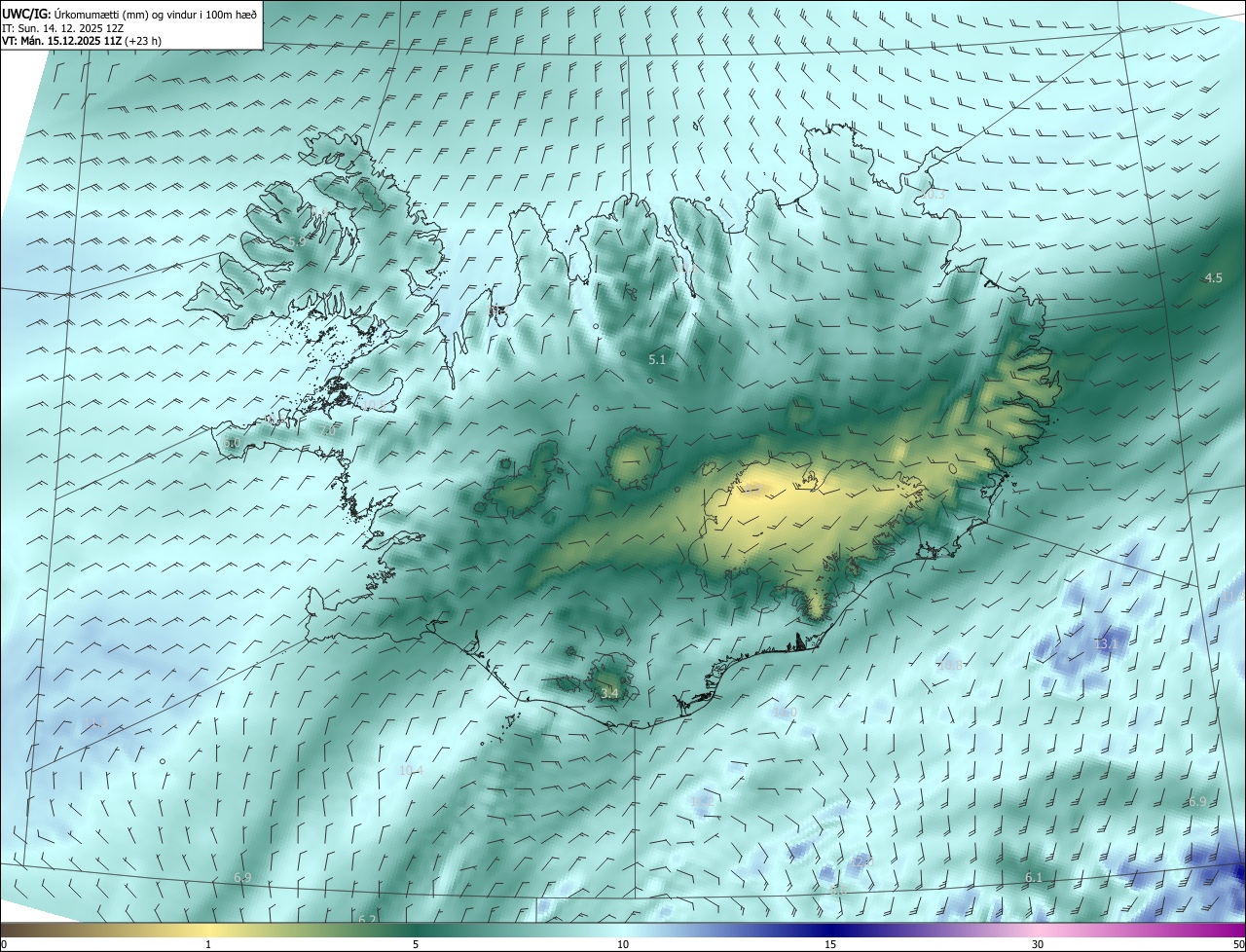Click the '0.3' precipitation value on the map
Screen dimensions: 1246x952
[935, 195]
